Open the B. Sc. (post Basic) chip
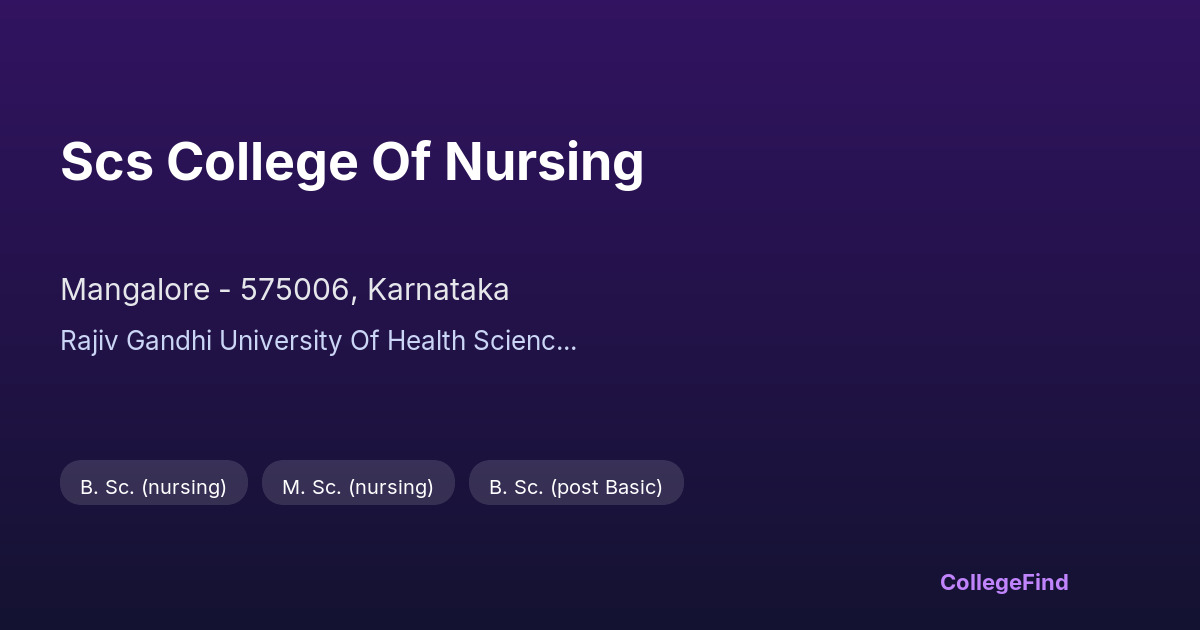The width and height of the screenshot is (1200, 630). click(x=576, y=486)
